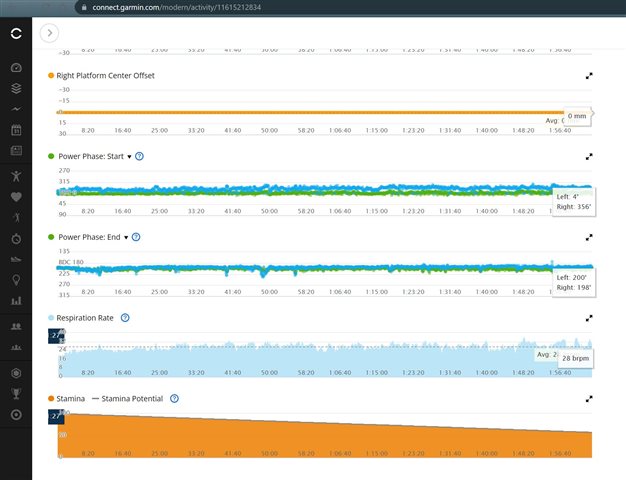The image size is (626, 480).
Task: Maximize the Respiration Rate chart
Action: tap(589, 317)
